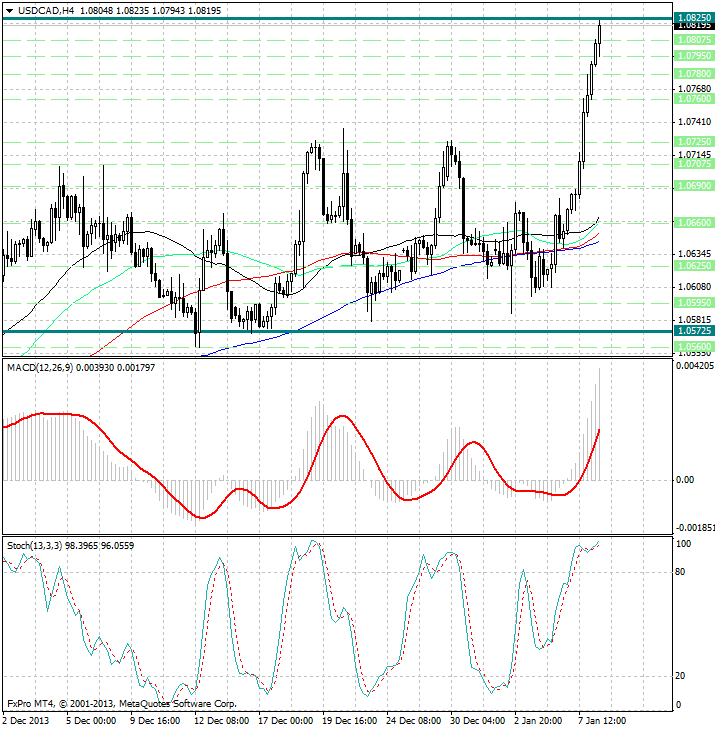The image size is (715, 729).
Task: Click the 1.07250 green price level tag
Action: (693, 142)
